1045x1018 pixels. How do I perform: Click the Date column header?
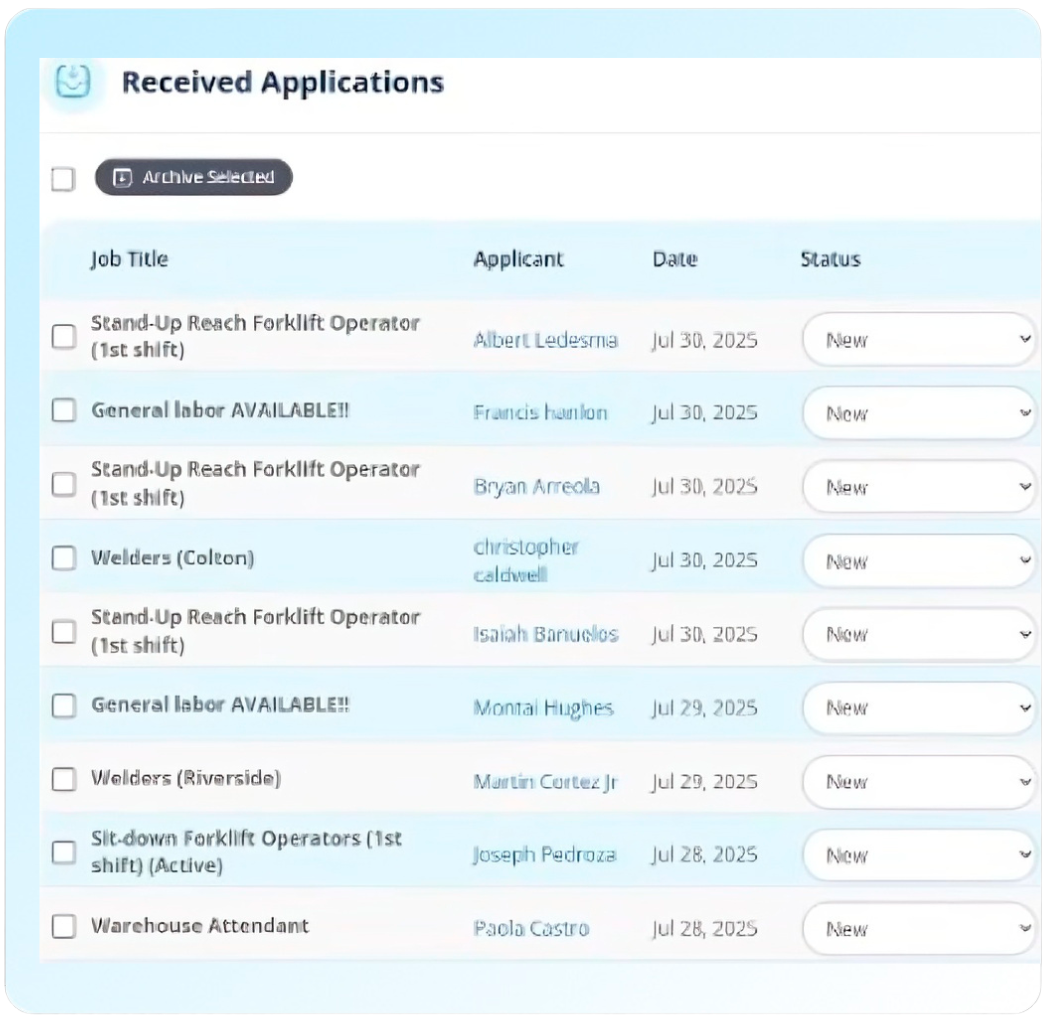(x=675, y=259)
